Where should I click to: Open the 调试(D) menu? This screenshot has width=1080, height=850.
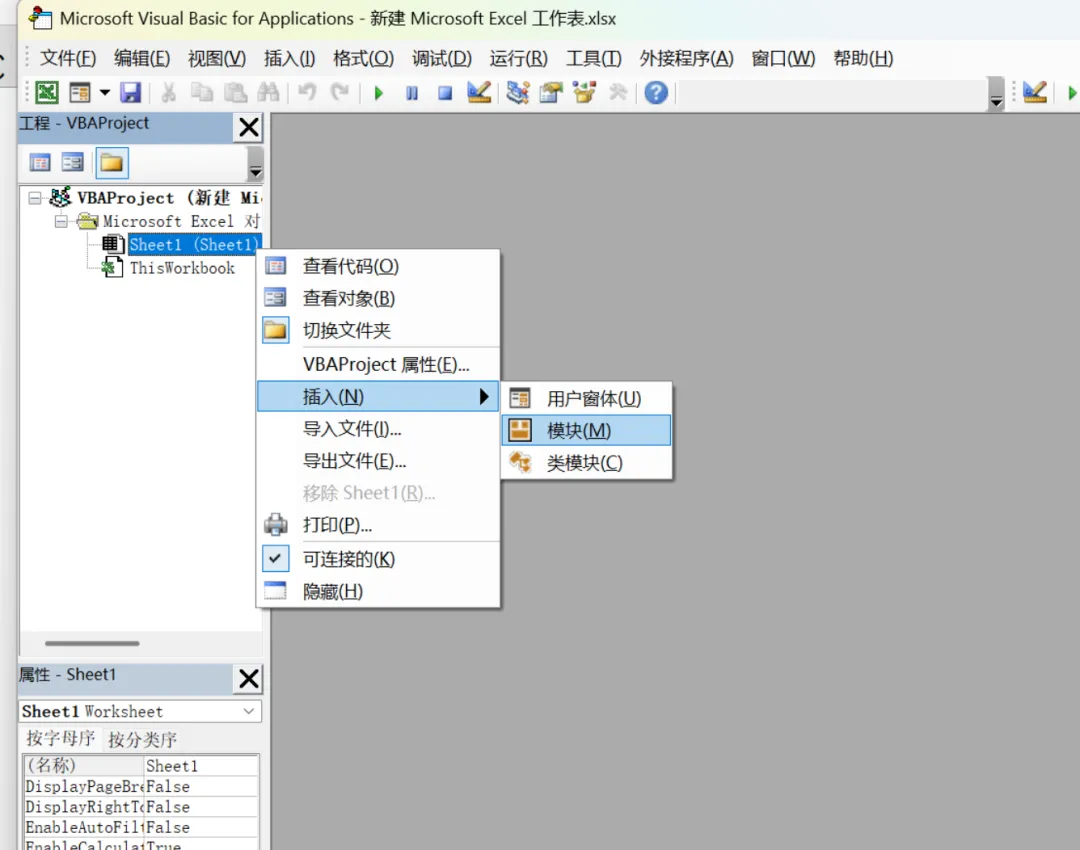coord(442,59)
